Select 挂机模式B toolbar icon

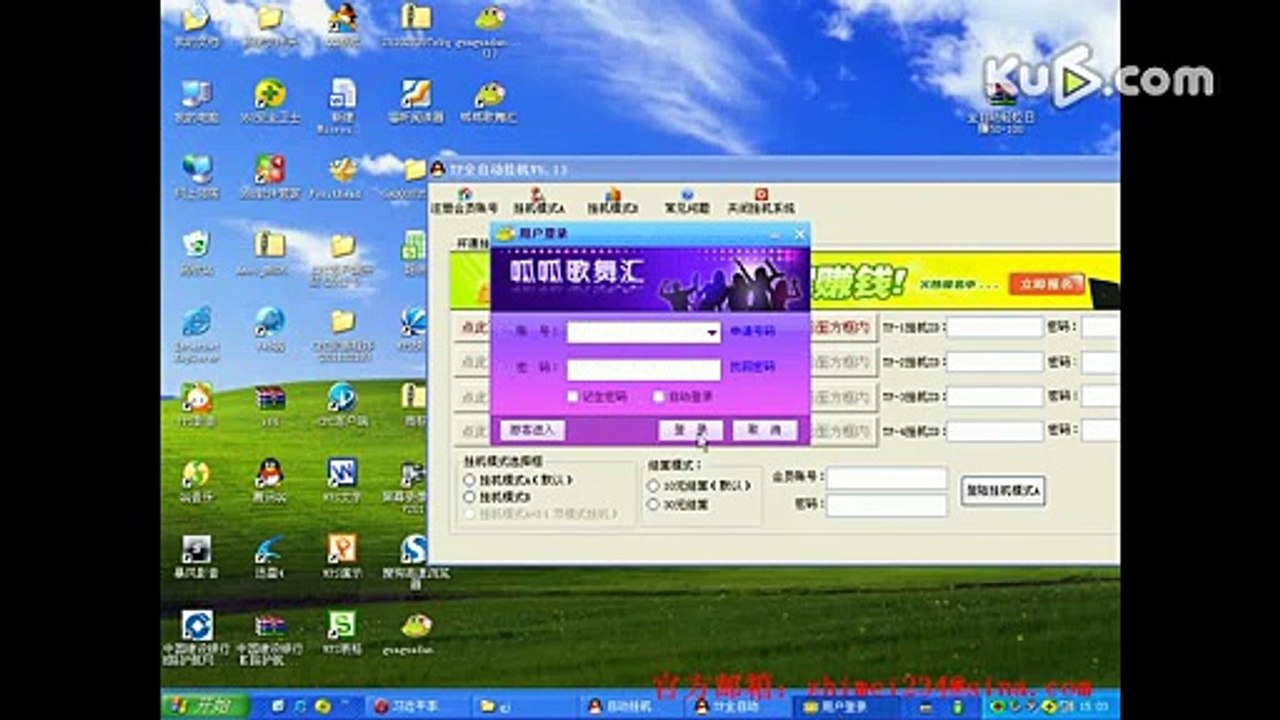(612, 201)
